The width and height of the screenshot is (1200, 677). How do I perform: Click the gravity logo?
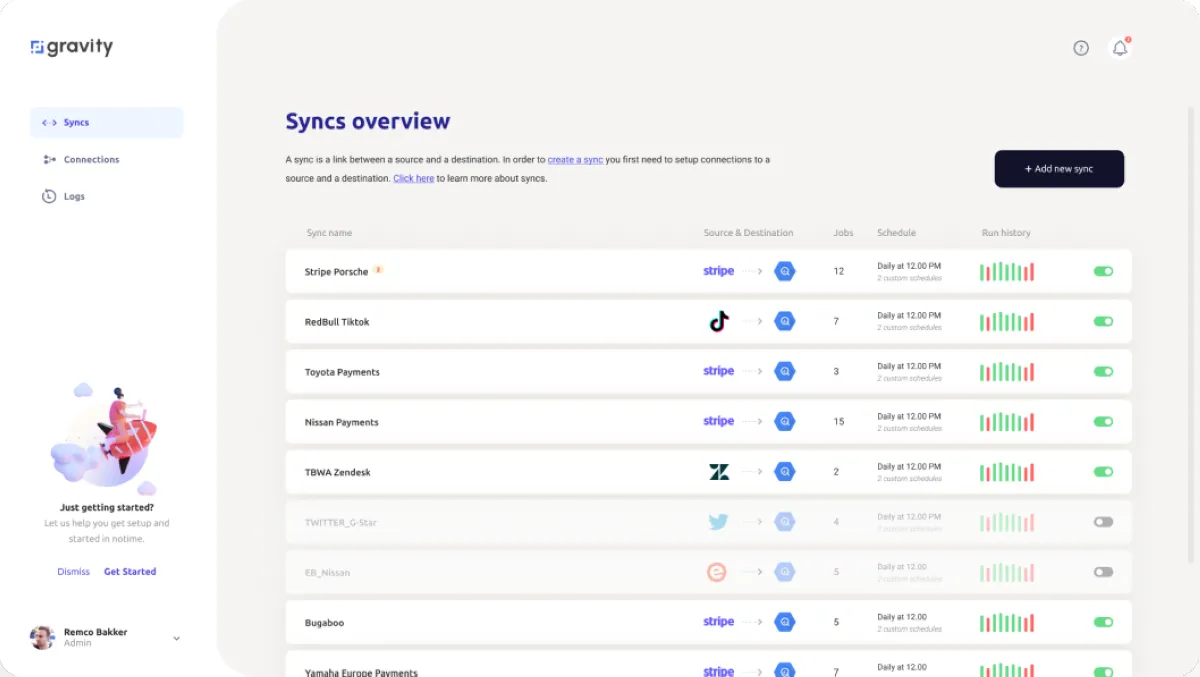coord(72,47)
